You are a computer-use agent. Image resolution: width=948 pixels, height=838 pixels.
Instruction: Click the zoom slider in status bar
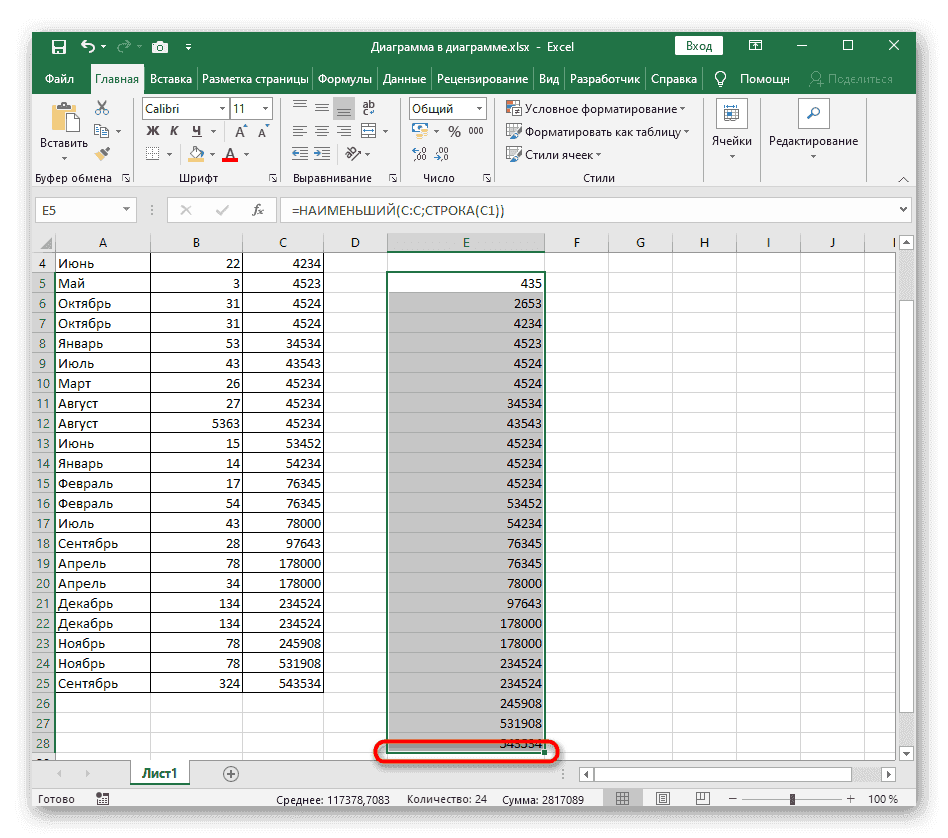793,799
